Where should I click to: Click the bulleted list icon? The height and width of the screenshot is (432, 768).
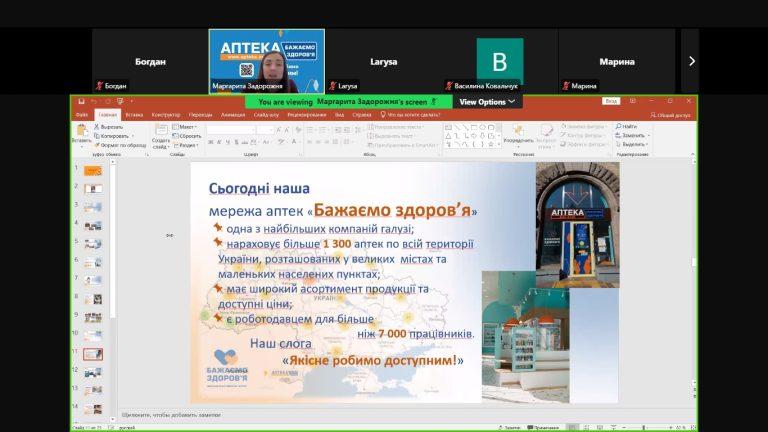pos(310,130)
